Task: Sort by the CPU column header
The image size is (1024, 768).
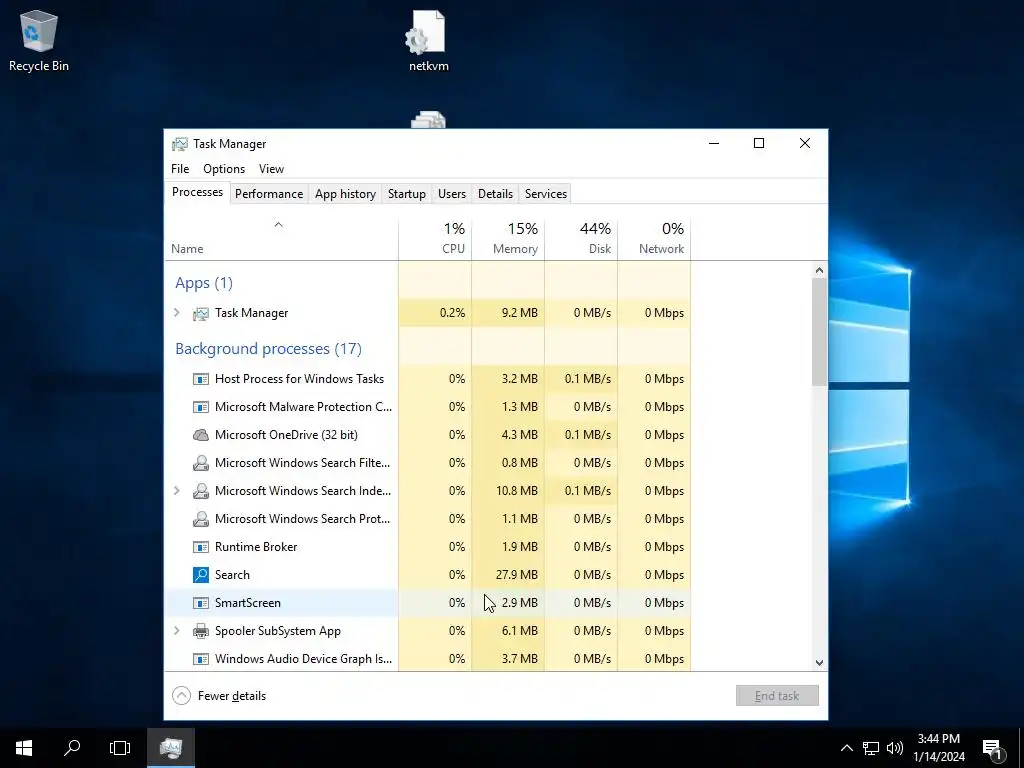Action: point(435,240)
